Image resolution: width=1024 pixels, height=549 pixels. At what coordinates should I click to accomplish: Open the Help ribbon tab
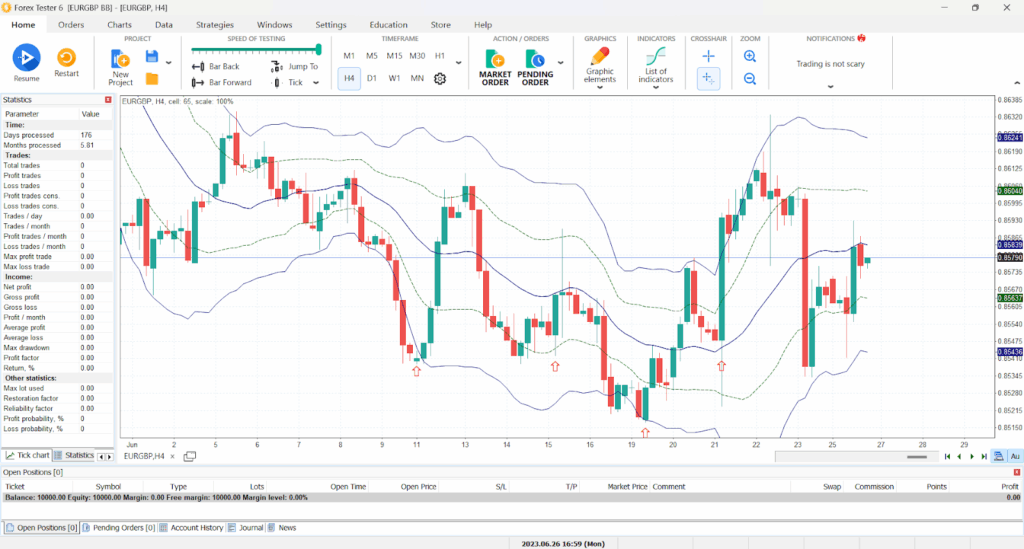click(483, 25)
